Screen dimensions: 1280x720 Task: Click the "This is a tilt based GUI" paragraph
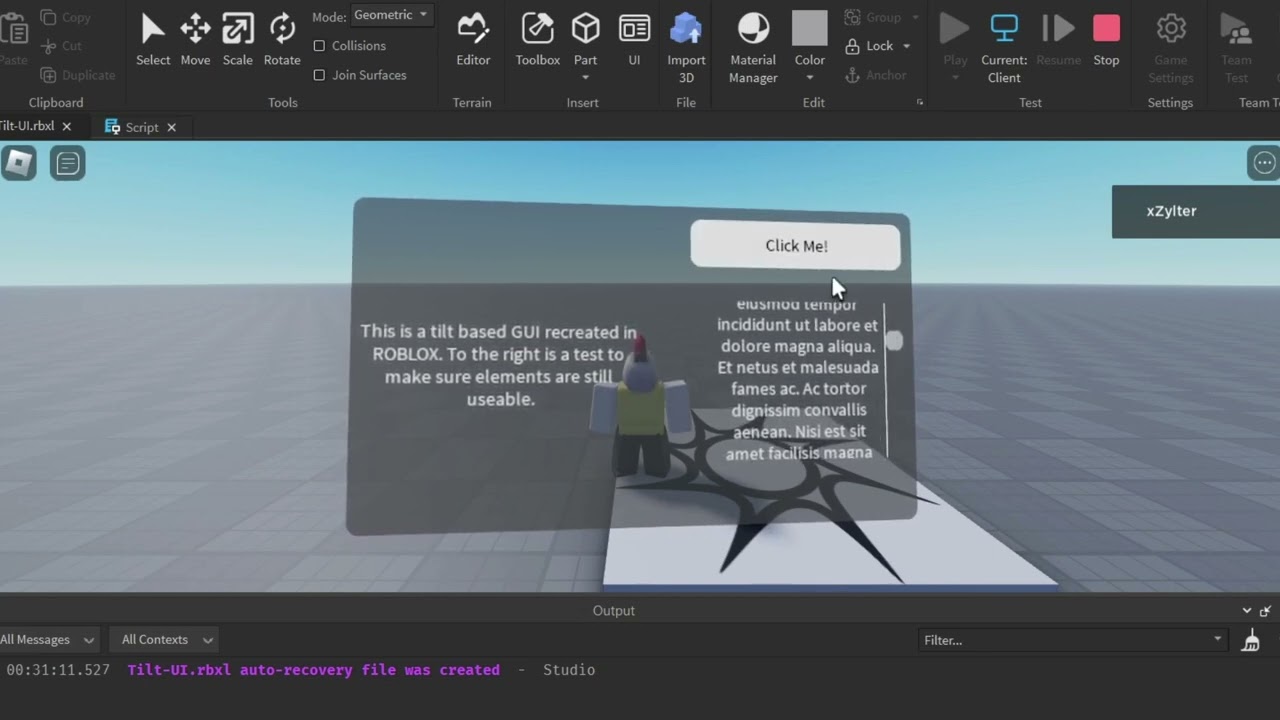click(499, 365)
